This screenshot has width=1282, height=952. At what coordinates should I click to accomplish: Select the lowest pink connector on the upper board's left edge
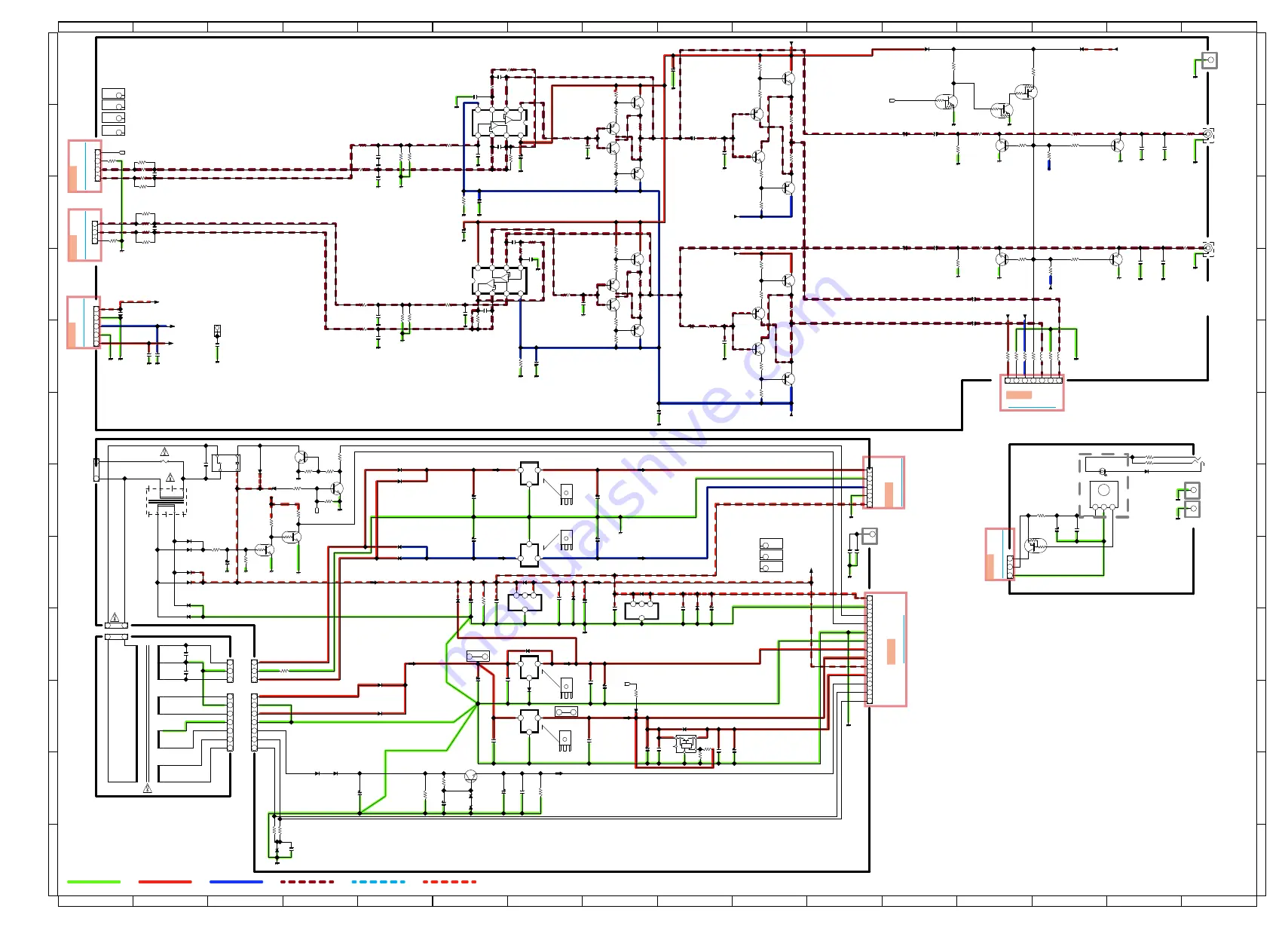click(x=84, y=322)
